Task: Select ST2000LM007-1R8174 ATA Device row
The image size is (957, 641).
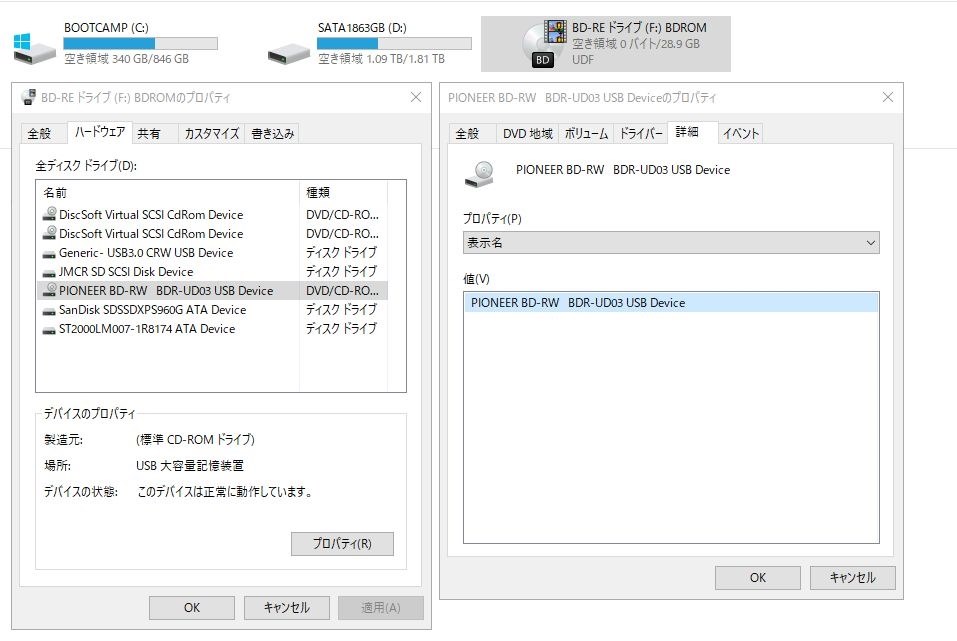Action: 212,328
